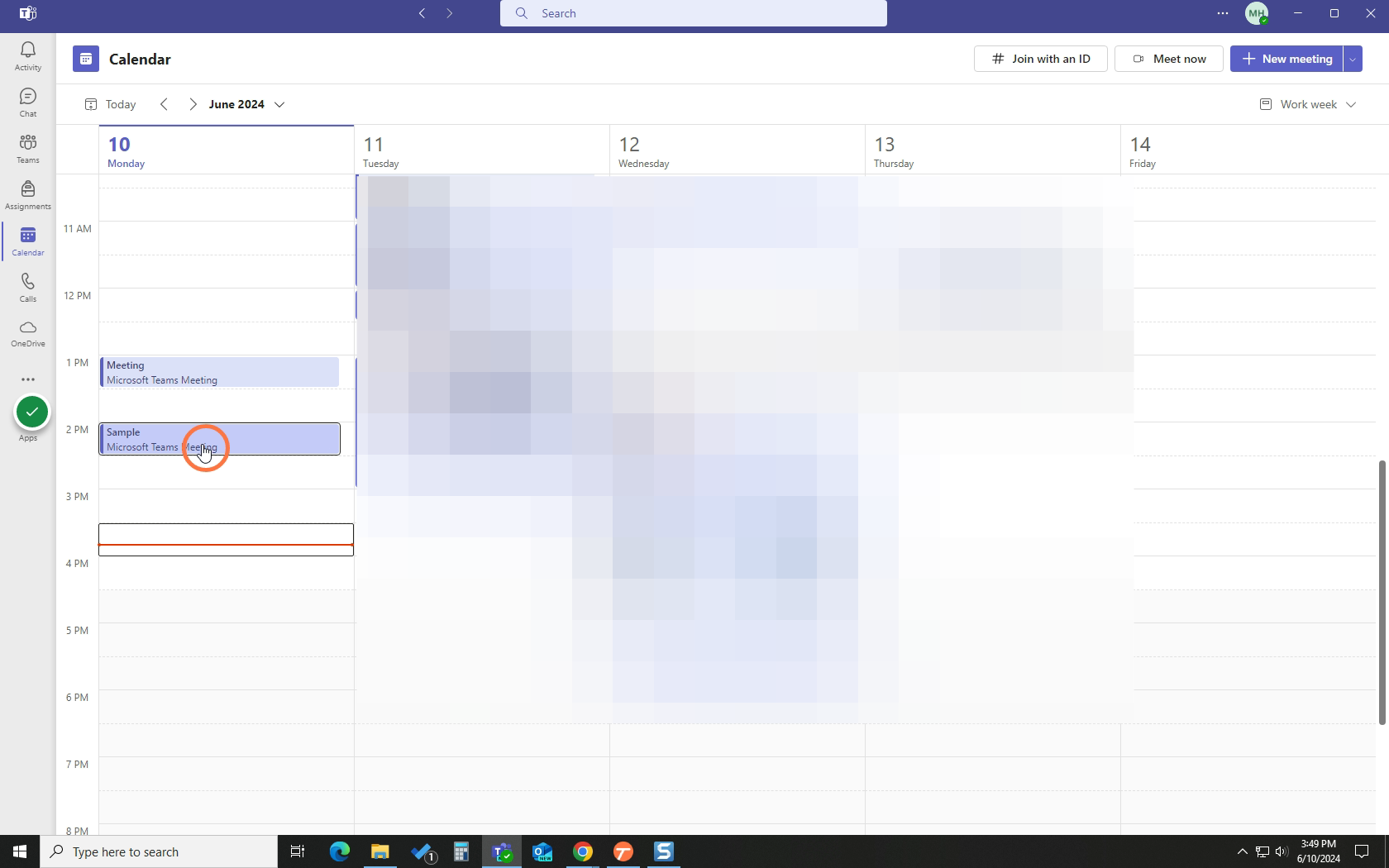Open Microsoft Edge from taskbar
The image size is (1389, 868).
pos(340,851)
